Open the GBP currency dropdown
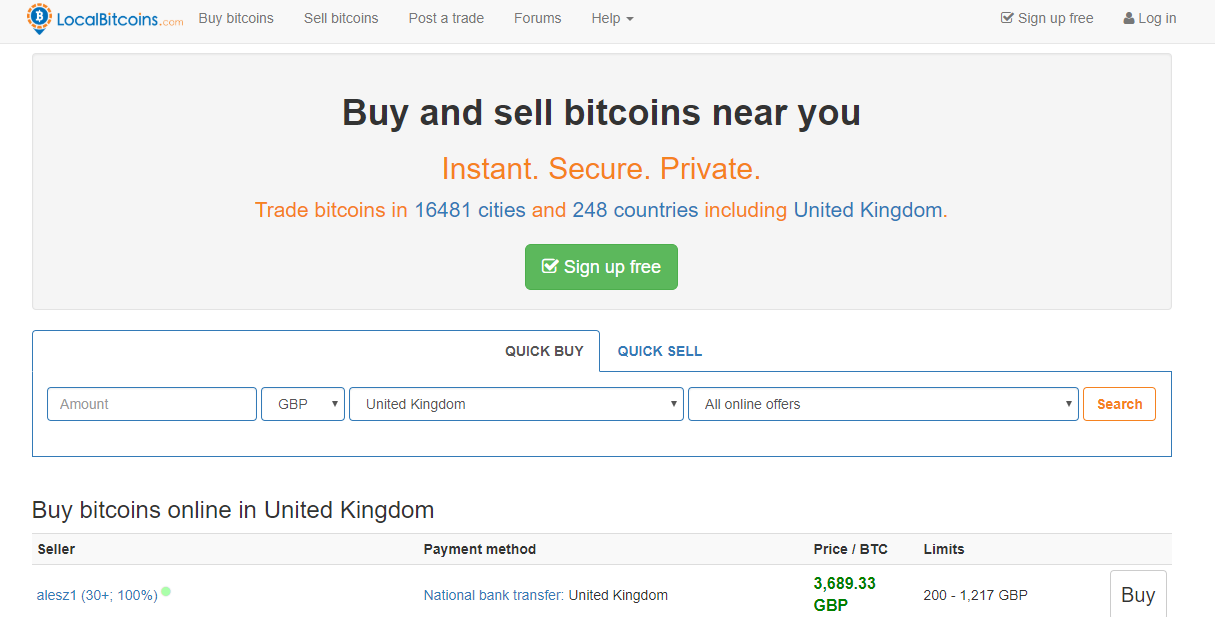The image size is (1215, 617). [x=303, y=404]
